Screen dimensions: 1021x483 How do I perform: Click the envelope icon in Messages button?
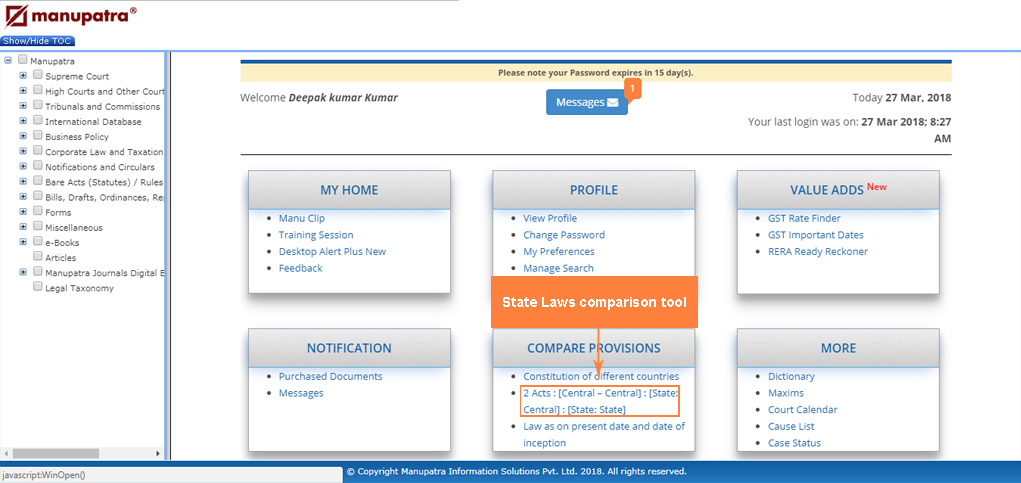pyautogui.click(x=612, y=103)
